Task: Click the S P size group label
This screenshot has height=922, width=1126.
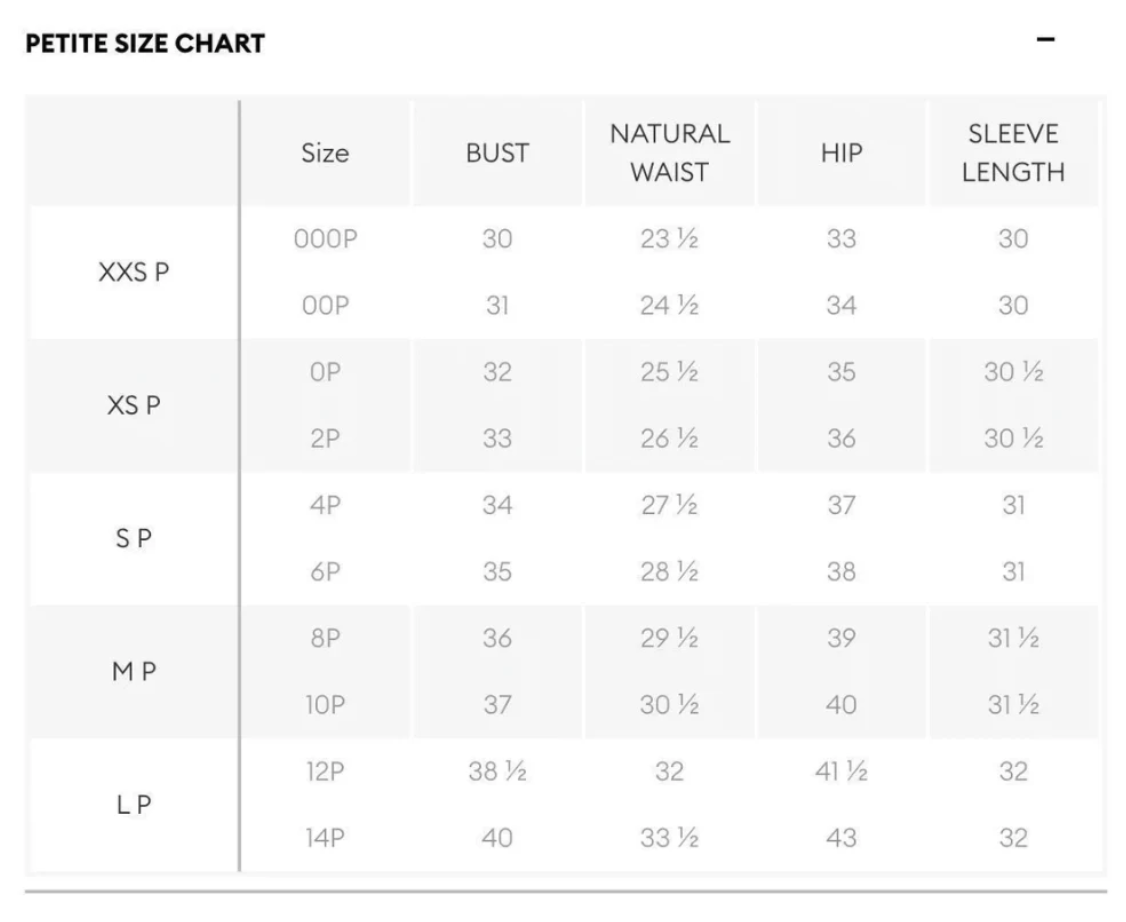Action: pos(134,538)
